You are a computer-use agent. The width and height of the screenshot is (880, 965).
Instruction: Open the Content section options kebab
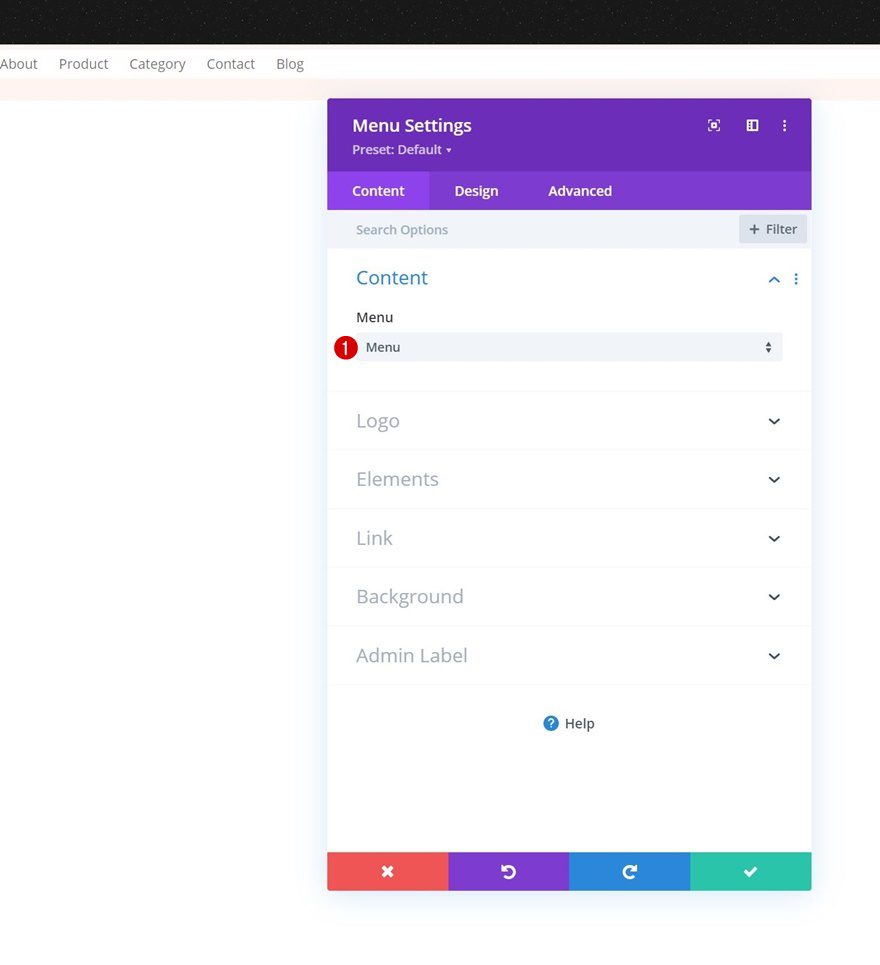[796, 279]
